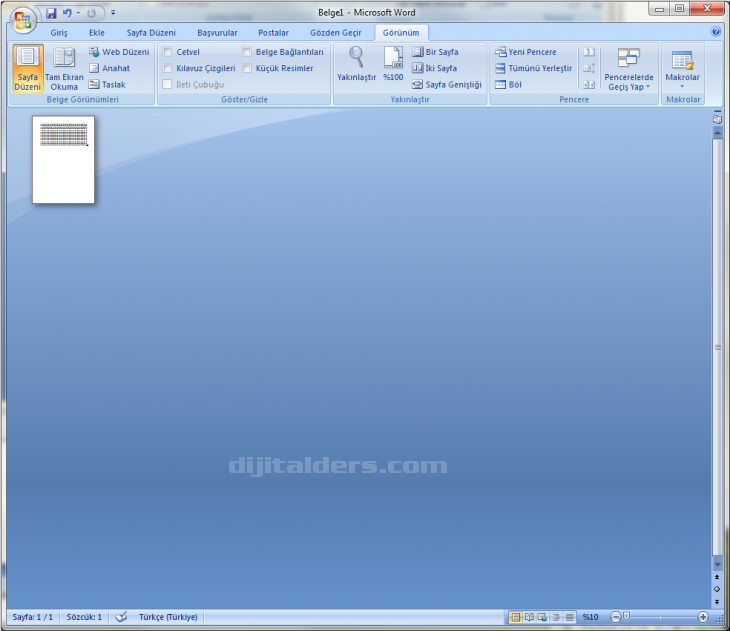The height and width of the screenshot is (631, 730).
Task: Select the Görünüm tab
Action: click(x=401, y=33)
